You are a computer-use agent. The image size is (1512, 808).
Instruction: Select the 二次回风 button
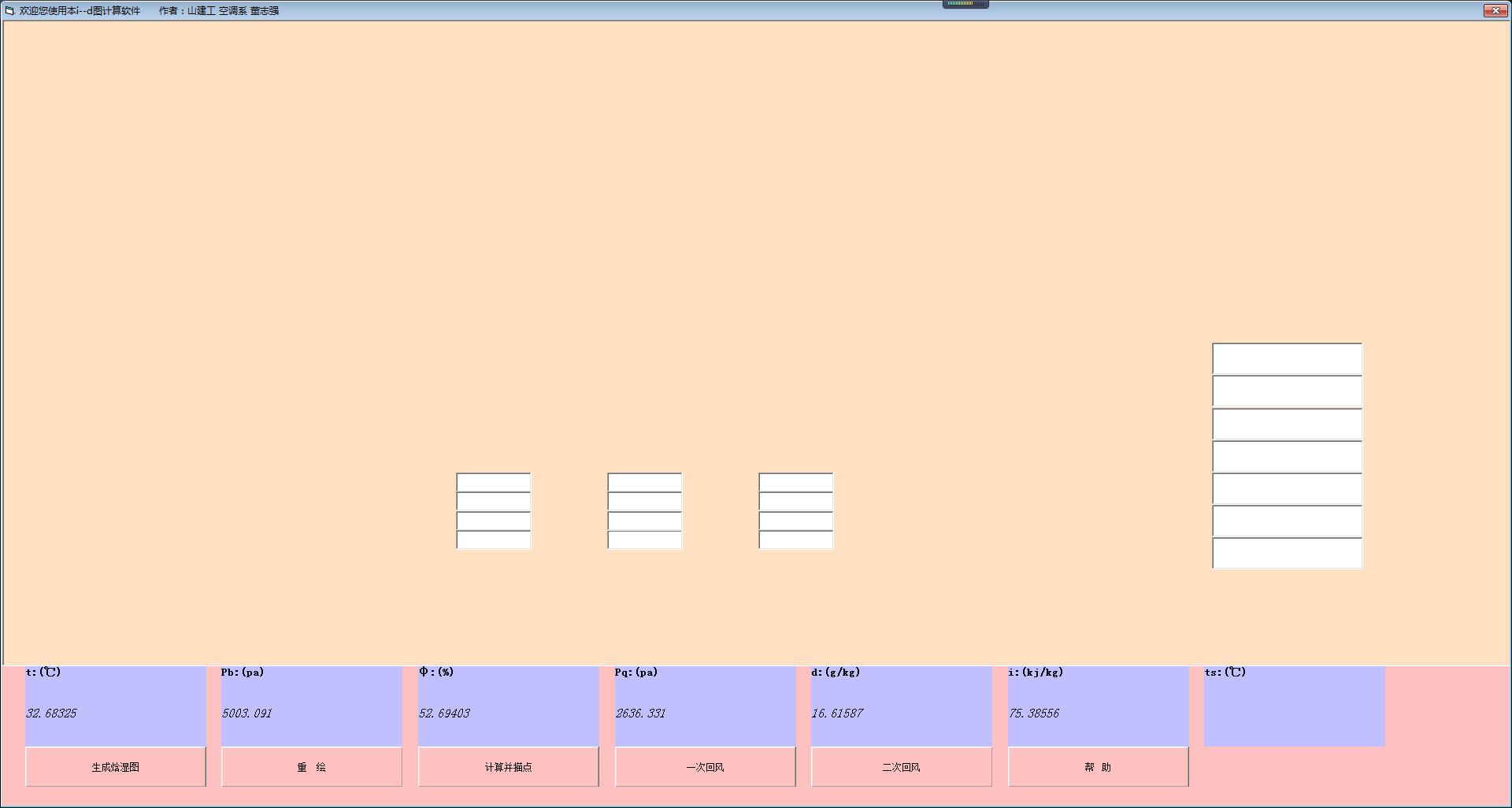click(x=902, y=766)
